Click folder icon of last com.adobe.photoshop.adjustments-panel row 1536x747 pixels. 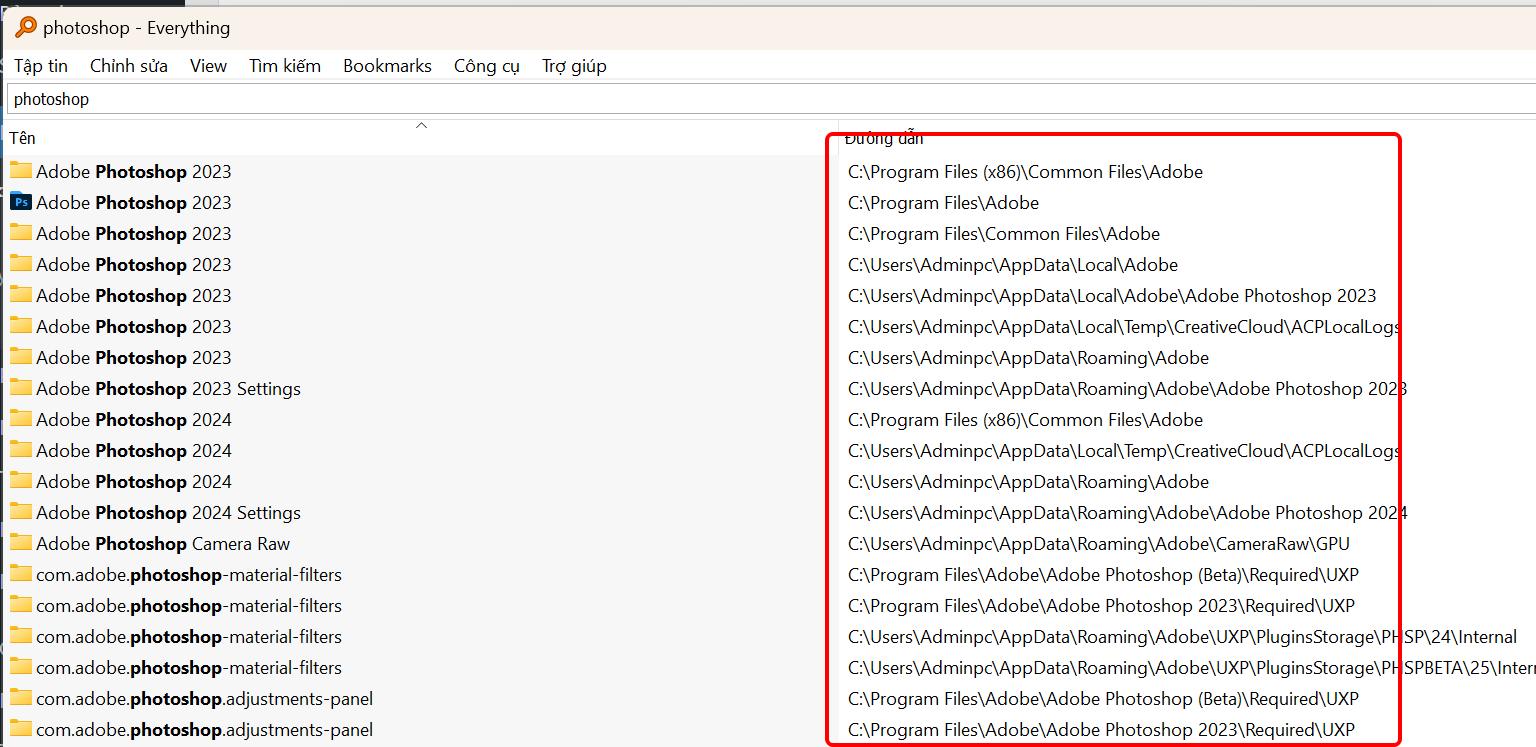[21, 729]
